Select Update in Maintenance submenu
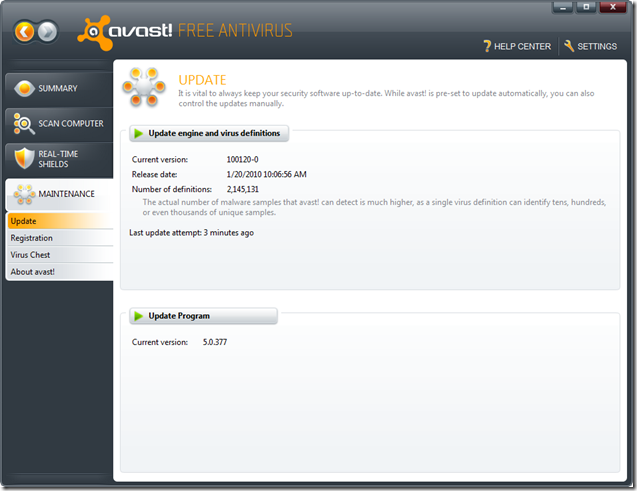Image resolution: width=637 pixels, height=491 pixels. tap(60, 221)
